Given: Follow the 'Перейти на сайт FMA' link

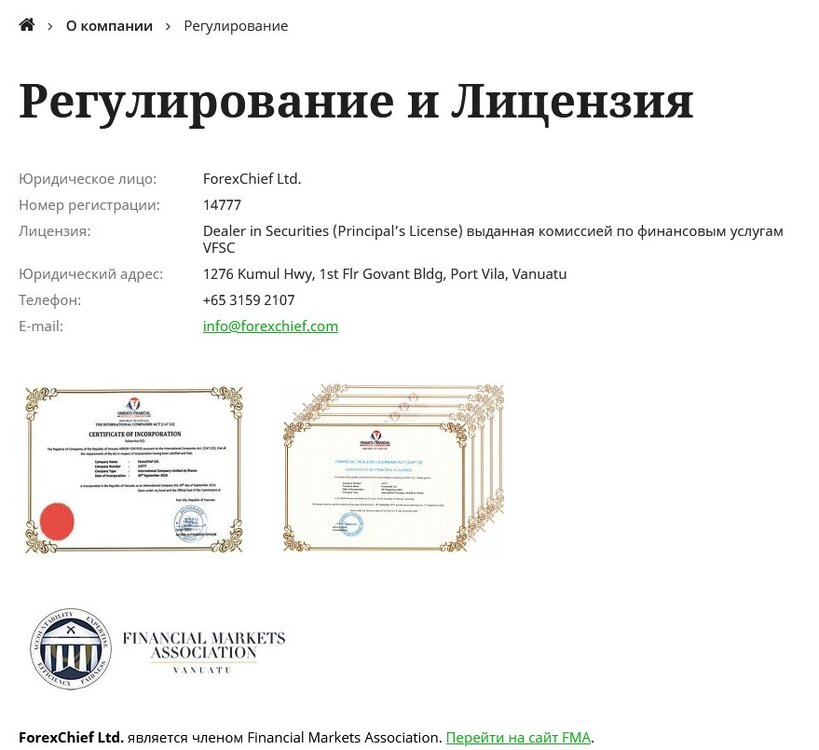Looking at the screenshot, I should click(x=518, y=737).
